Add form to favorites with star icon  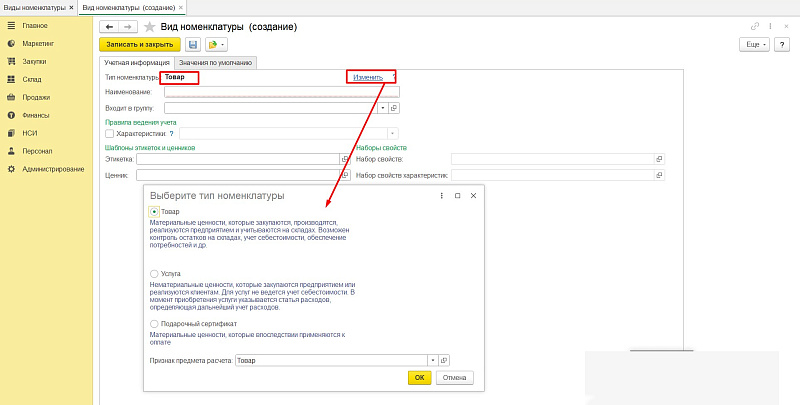tap(150, 25)
